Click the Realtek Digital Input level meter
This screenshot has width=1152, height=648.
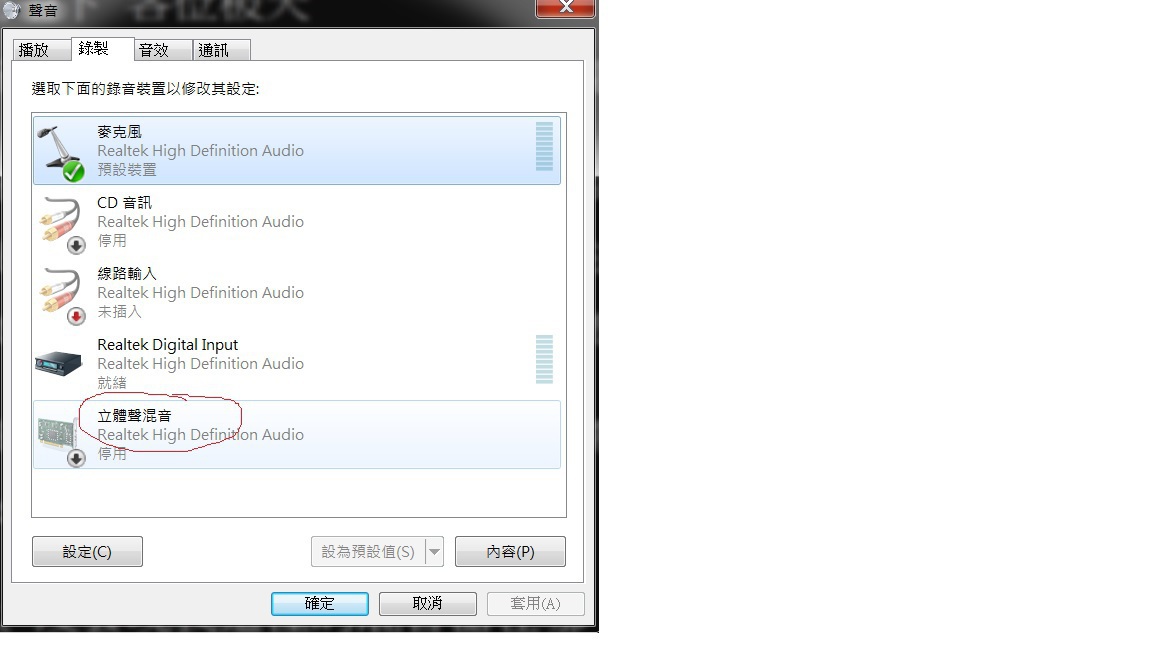click(544, 359)
